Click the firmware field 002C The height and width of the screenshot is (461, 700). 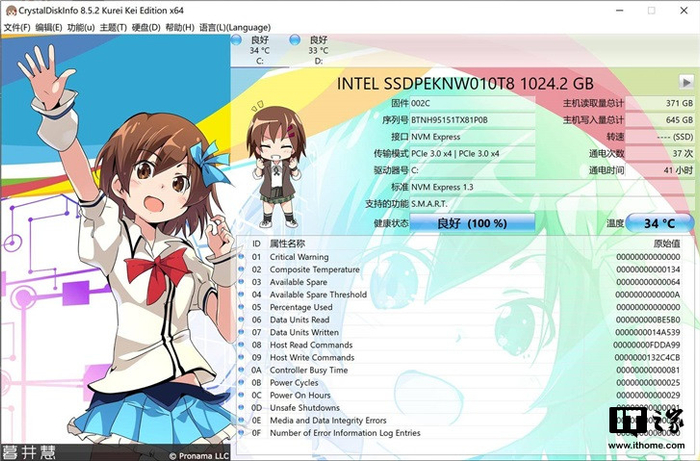pos(472,104)
